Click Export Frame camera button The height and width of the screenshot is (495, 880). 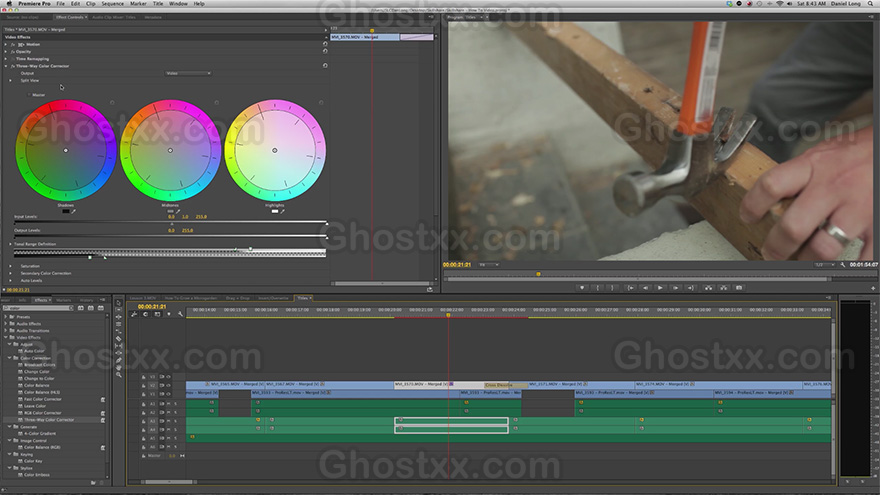(739, 288)
